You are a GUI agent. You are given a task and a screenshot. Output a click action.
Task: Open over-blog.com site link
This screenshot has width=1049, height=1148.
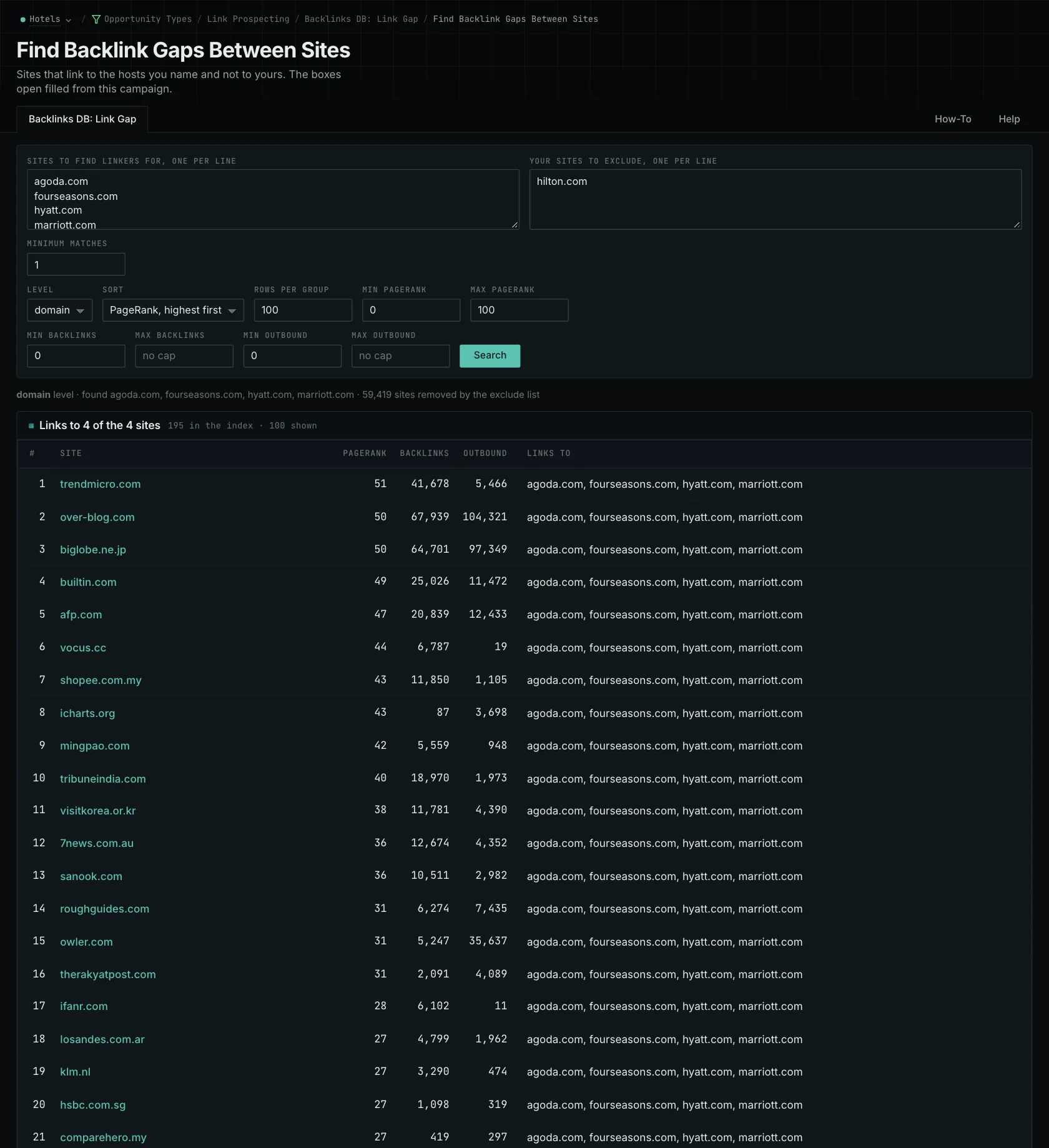click(x=97, y=517)
